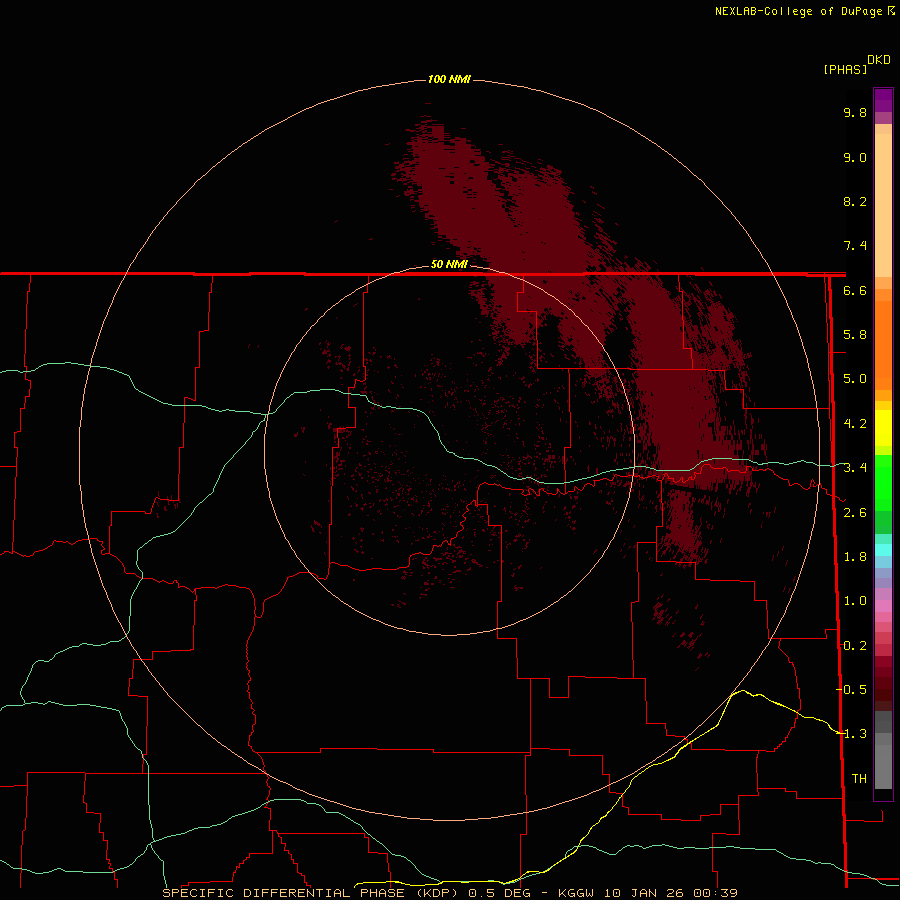This screenshot has width=900, height=900.
Task: Click the 1.0 value on the color scale
Action: tap(855, 601)
